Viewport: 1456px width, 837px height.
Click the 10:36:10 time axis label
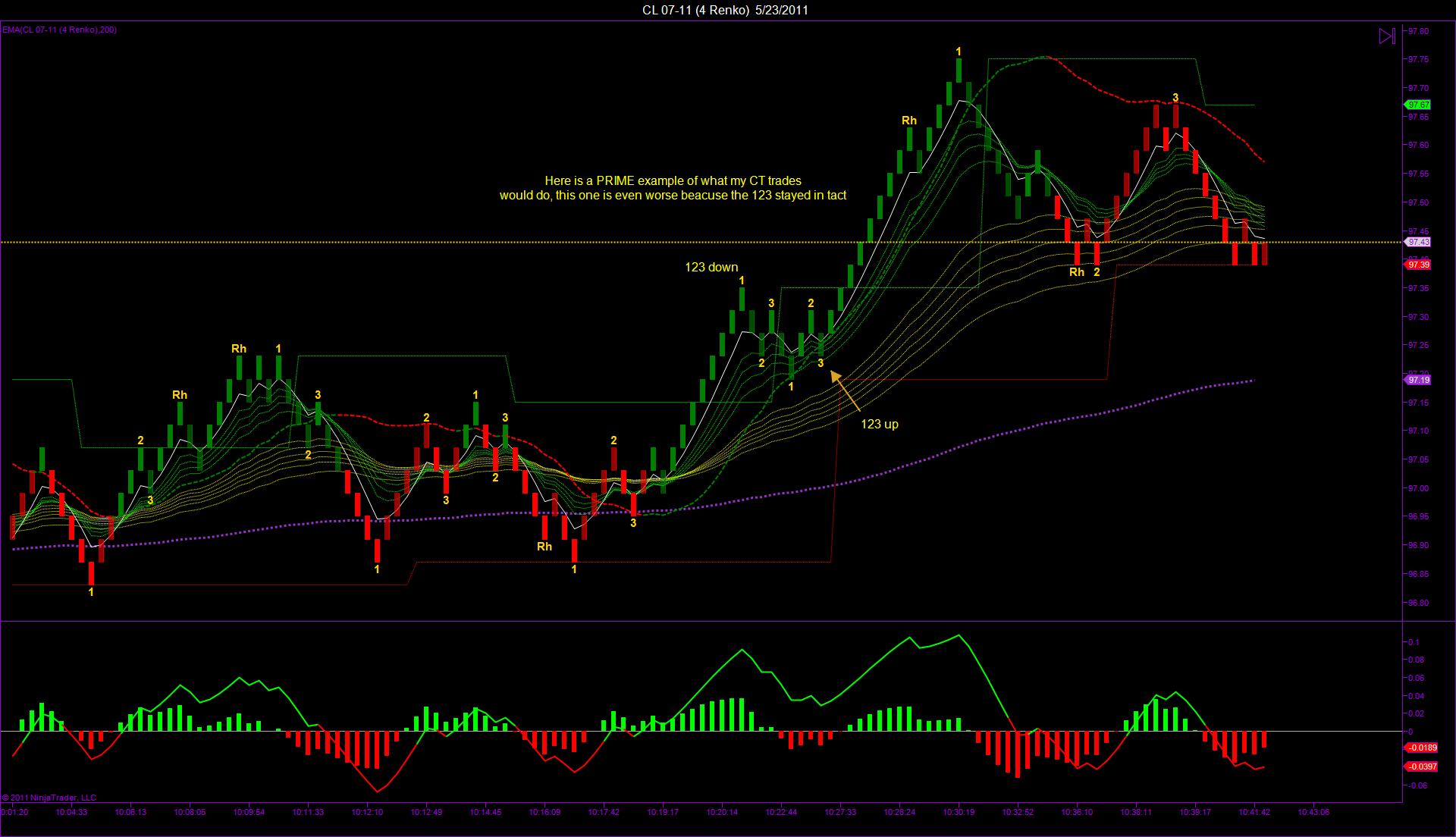coord(1077,812)
